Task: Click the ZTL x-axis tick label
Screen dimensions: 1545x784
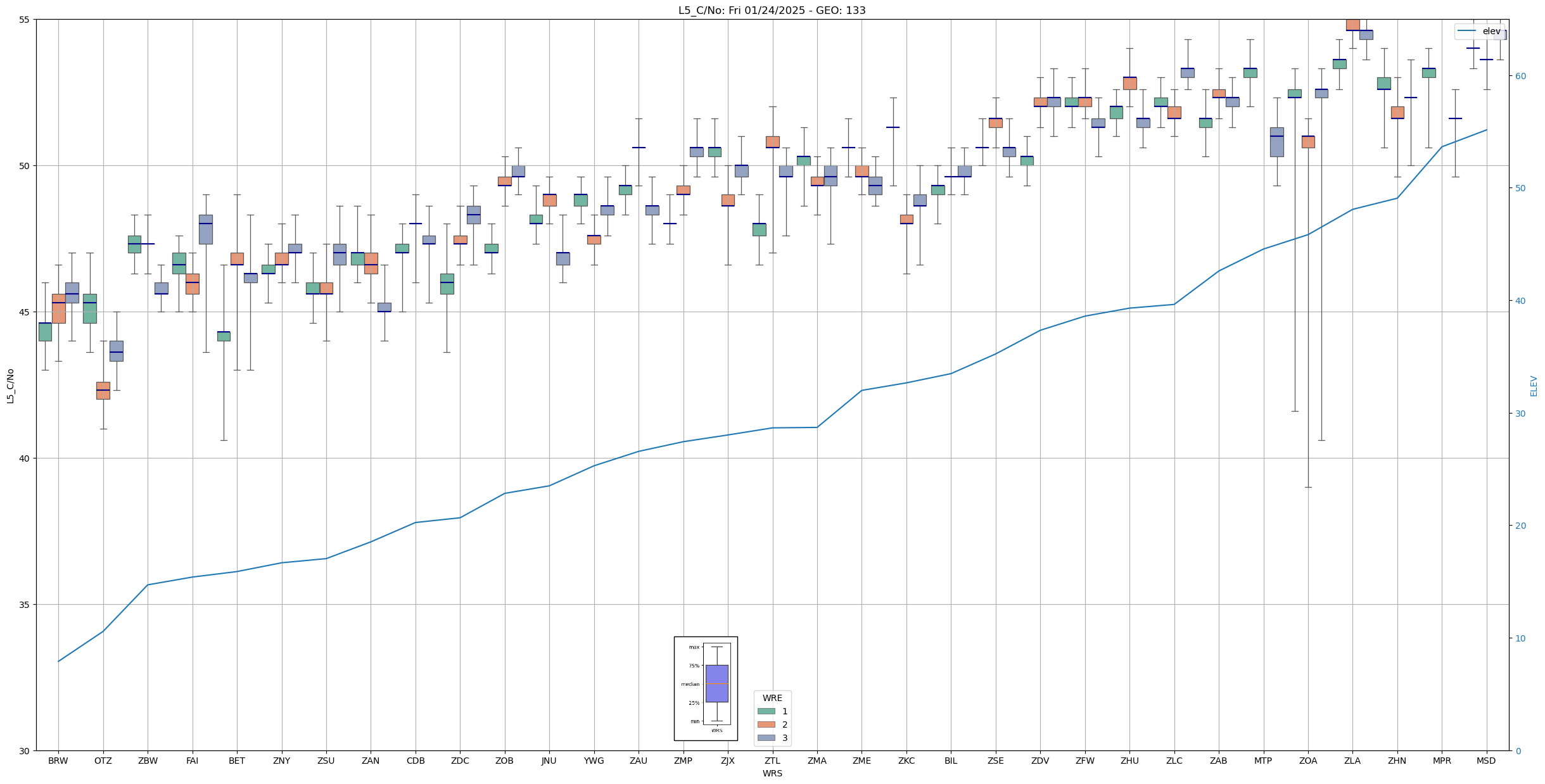Action: tap(772, 761)
